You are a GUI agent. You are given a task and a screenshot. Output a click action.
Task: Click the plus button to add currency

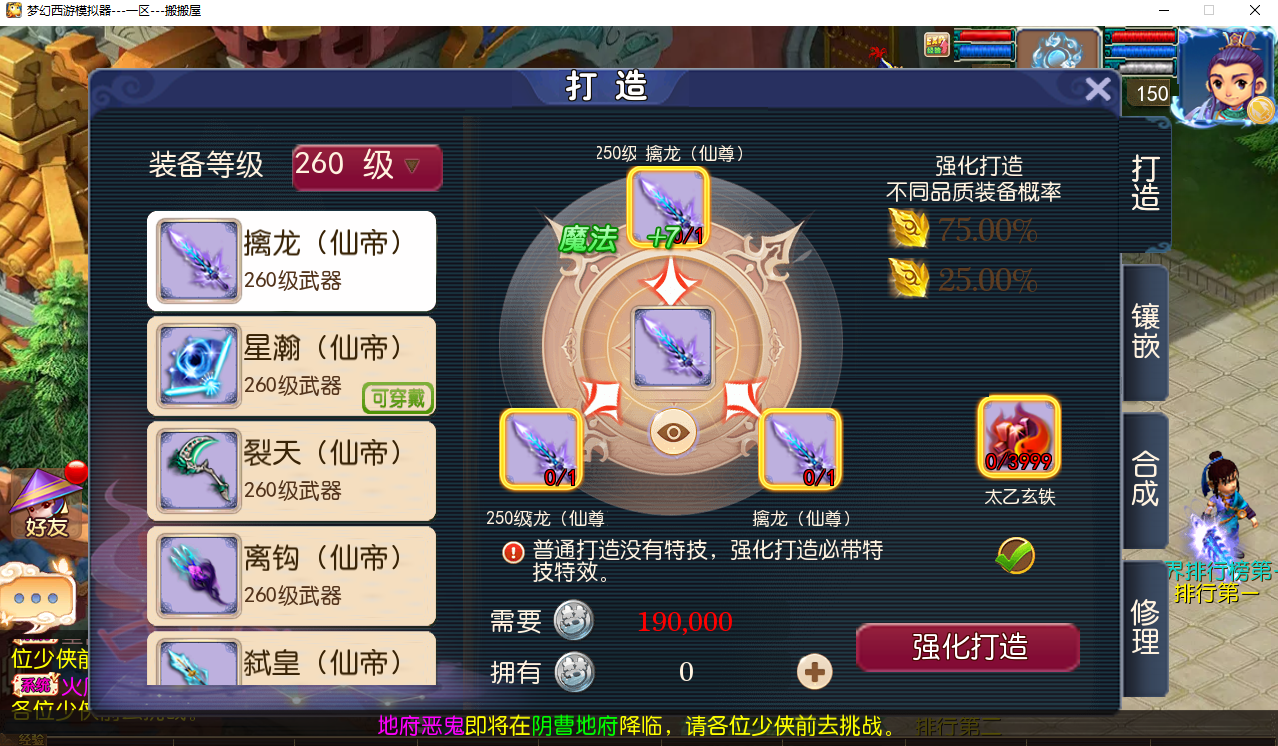coord(815,672)
